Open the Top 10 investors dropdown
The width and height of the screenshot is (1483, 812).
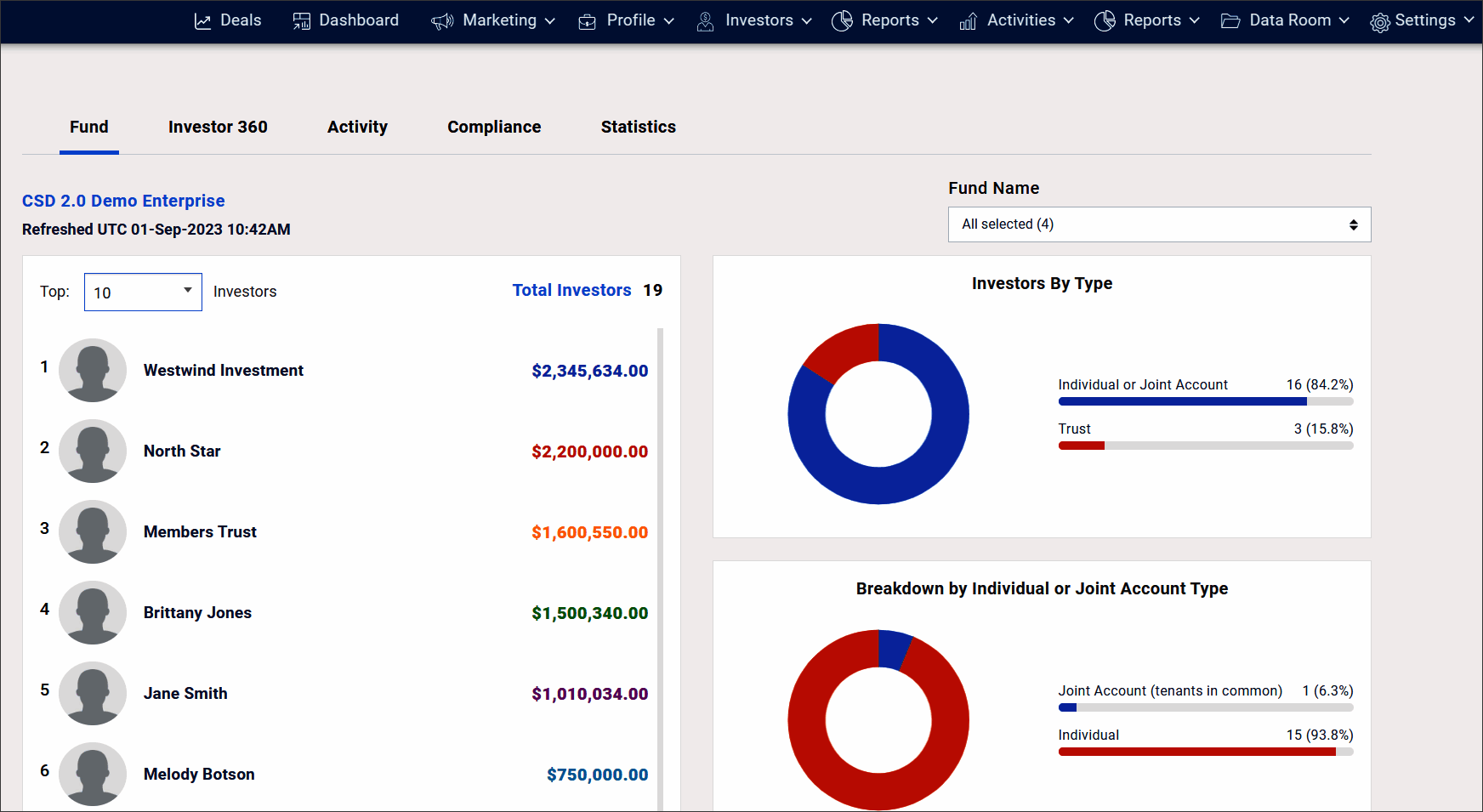143,292
